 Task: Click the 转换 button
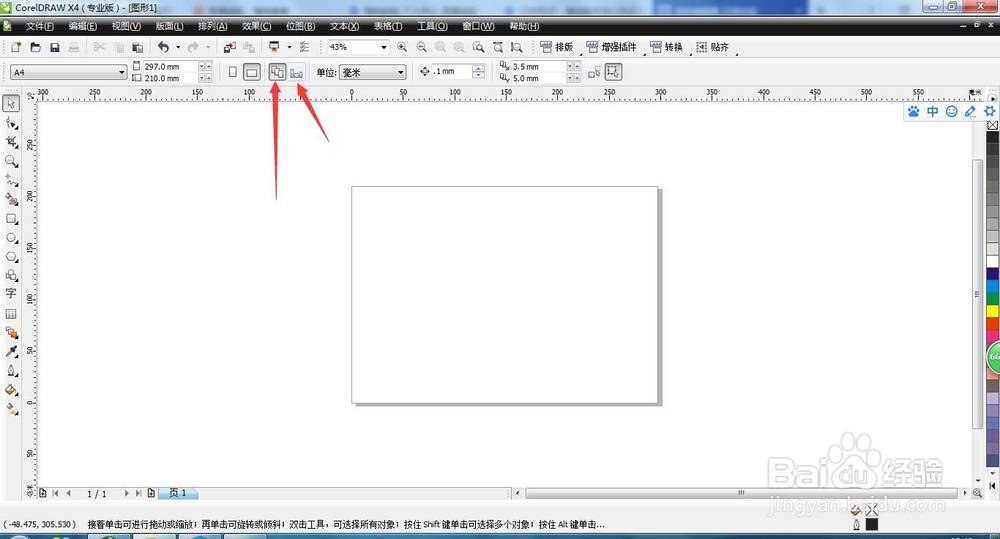tap(666, 47)
